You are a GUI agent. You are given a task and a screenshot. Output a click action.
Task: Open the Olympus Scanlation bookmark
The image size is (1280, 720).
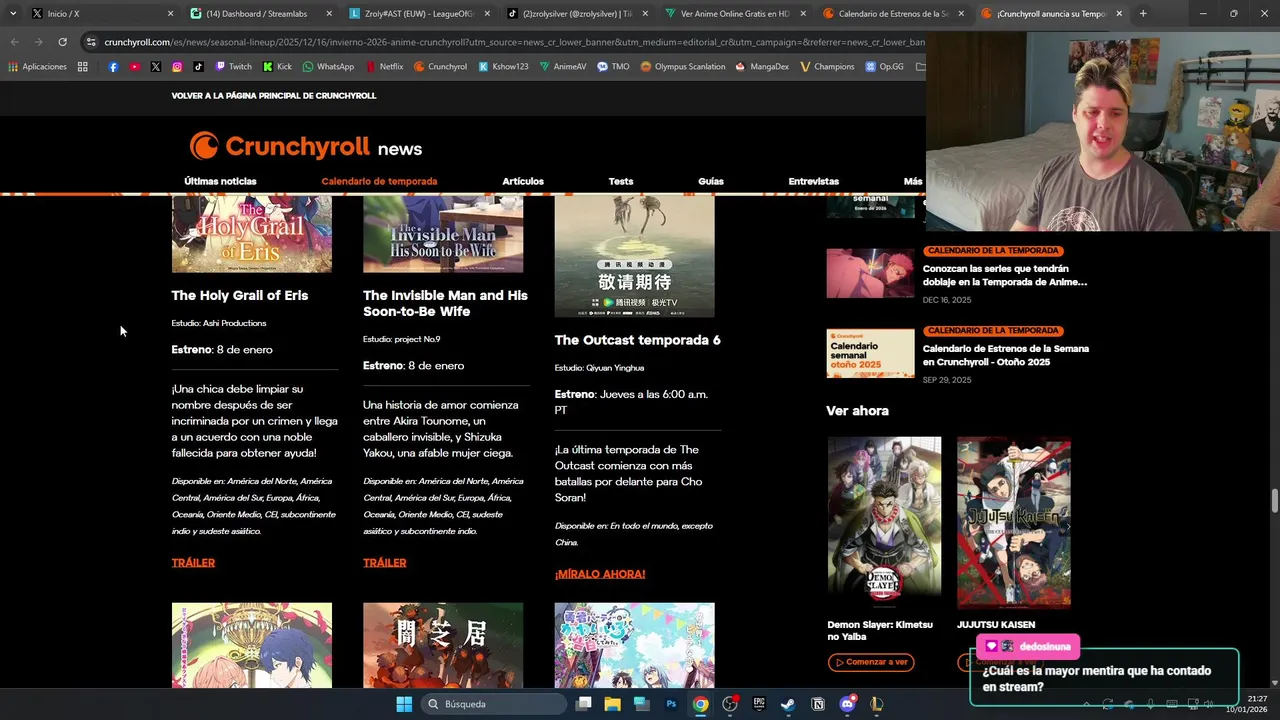pyautogui.click(x=683, y=67)
